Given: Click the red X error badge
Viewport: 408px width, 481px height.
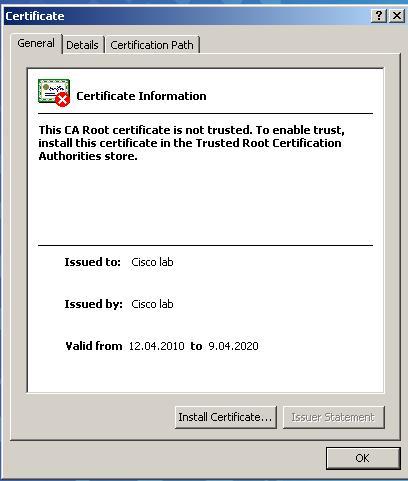Looking at the screenshot, I should click(62, 100).
